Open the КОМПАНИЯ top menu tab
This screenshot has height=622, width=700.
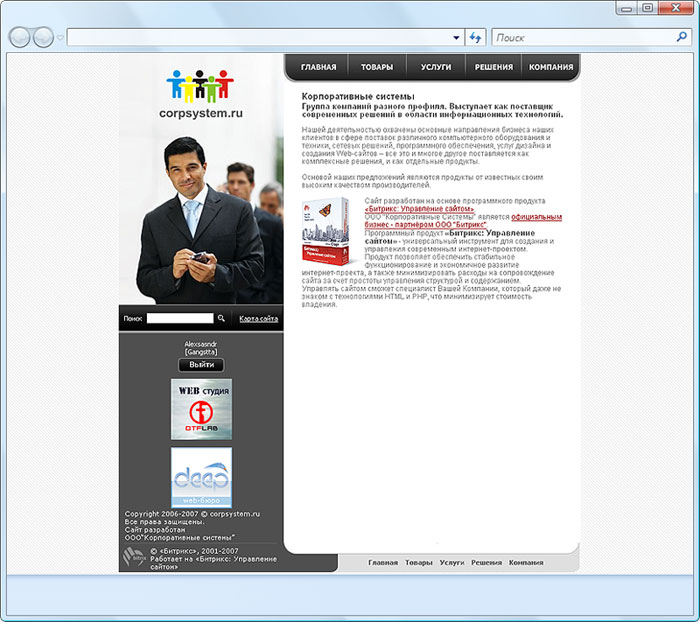tap(551, 67)
